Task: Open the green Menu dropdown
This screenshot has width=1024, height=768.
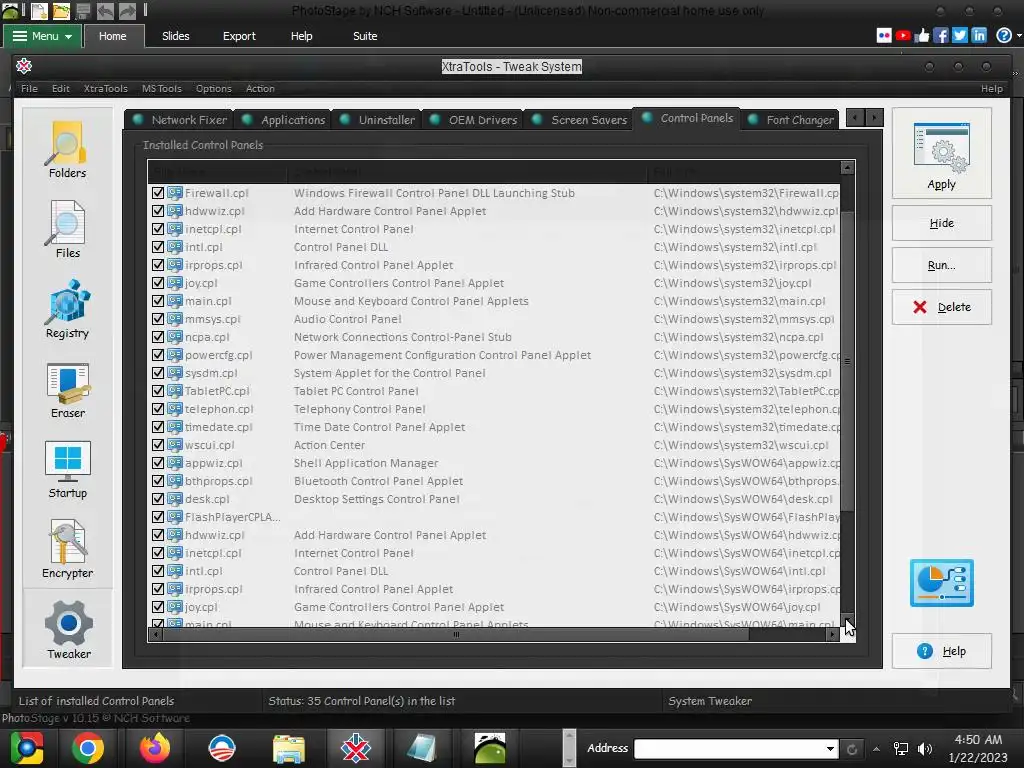Action: (x=42, y=36)
